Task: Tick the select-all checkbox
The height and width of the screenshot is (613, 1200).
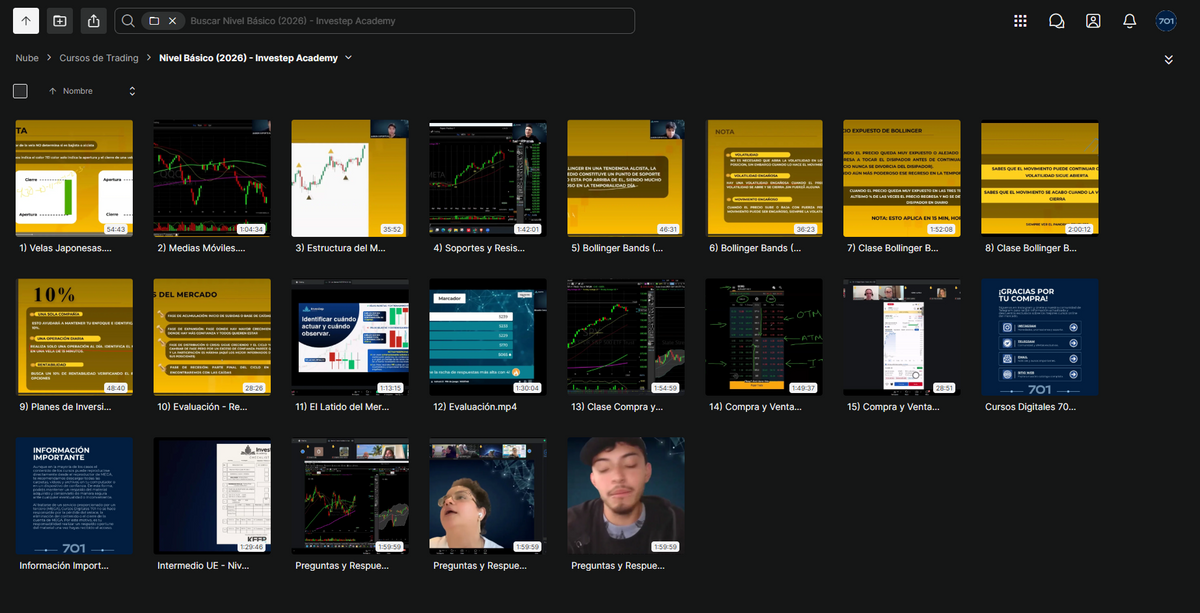Action: coord(20,91)
